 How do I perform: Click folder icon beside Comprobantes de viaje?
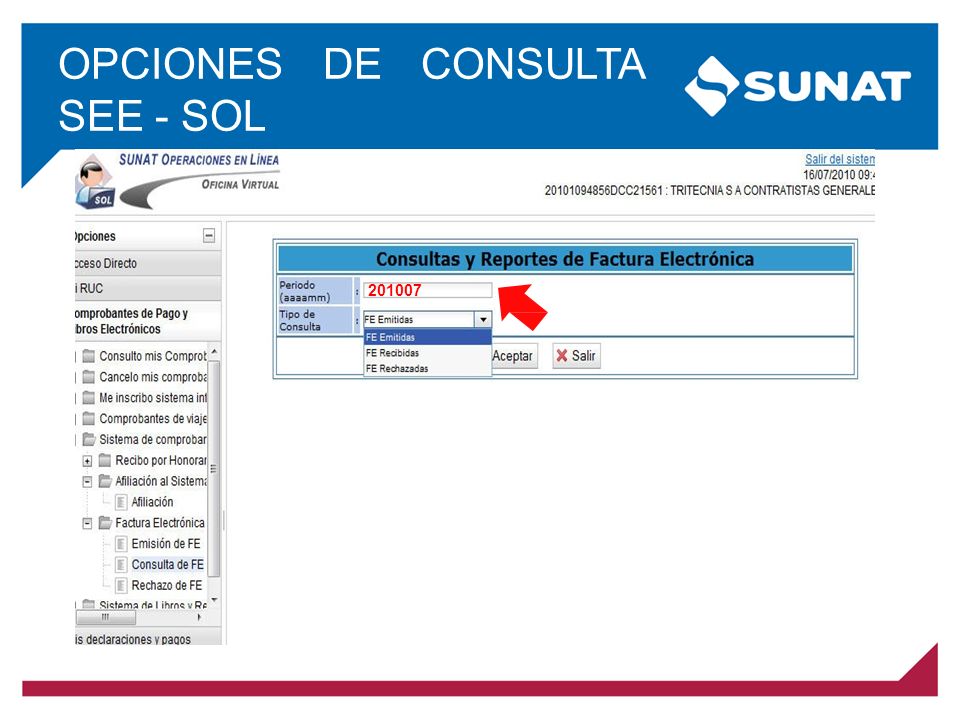tap(89, 418)
